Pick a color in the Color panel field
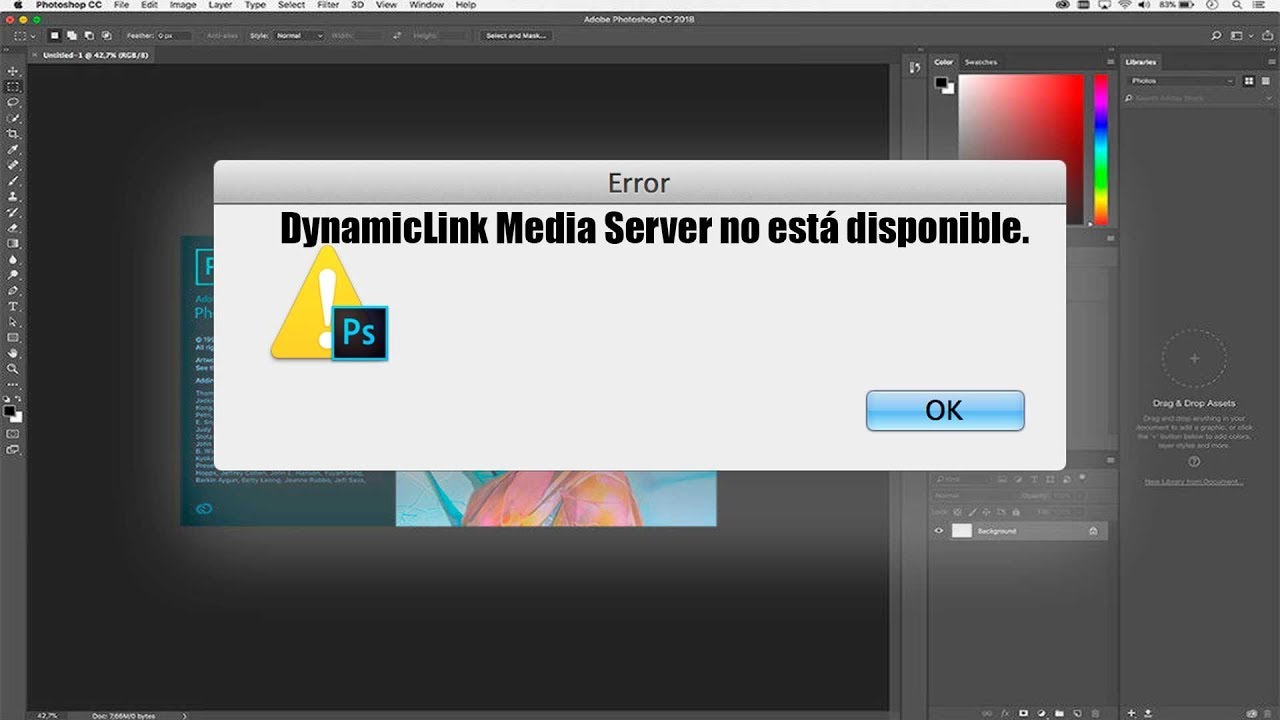The height and width of the screenshot is (720, 1280). pos(1021,150)
